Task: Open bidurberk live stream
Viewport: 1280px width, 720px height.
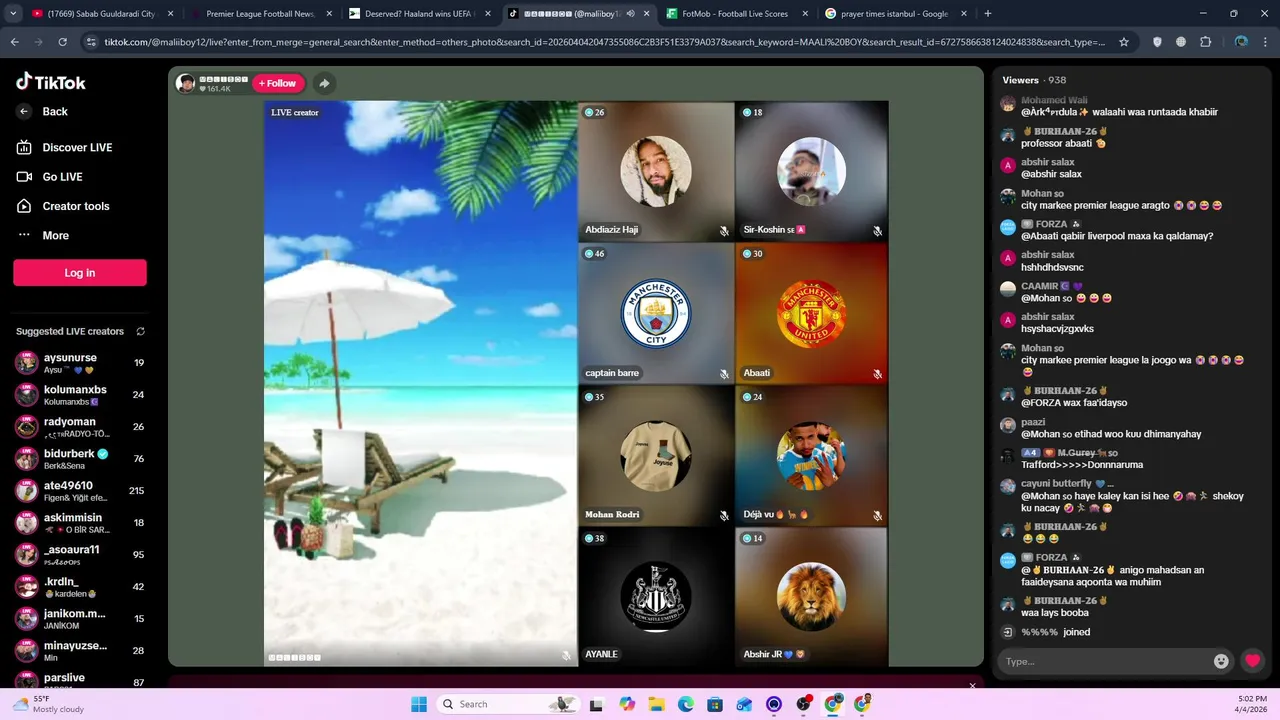Action: (80, 459)
